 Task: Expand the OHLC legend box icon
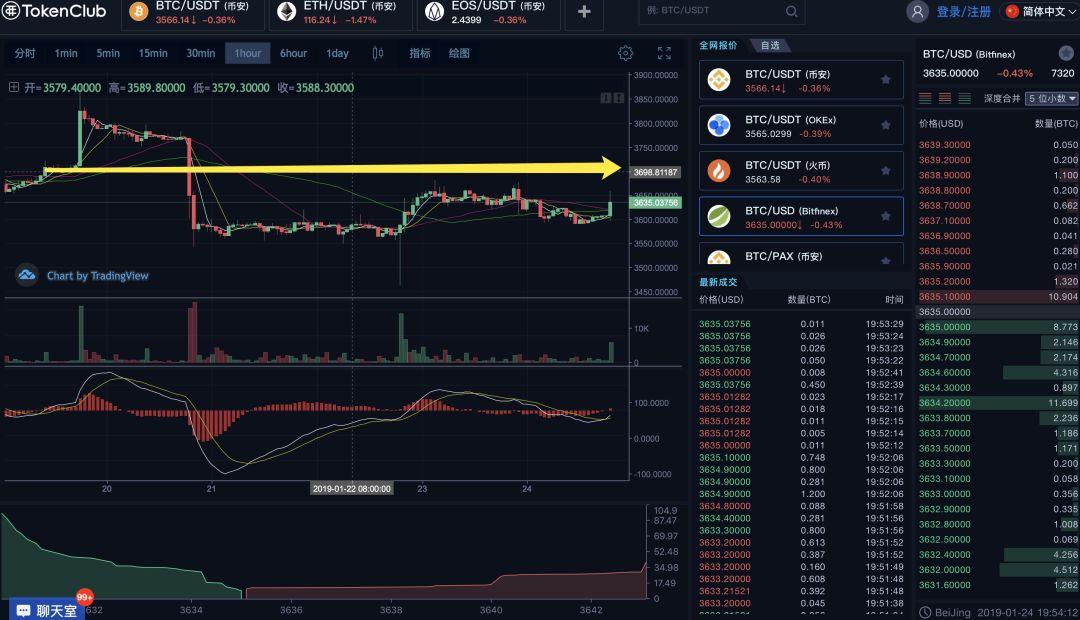[14, 87]
